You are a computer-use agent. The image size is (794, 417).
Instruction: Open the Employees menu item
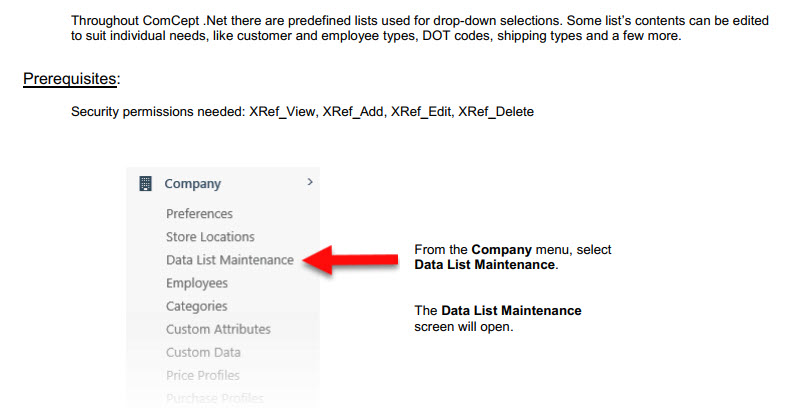[197, 283]
